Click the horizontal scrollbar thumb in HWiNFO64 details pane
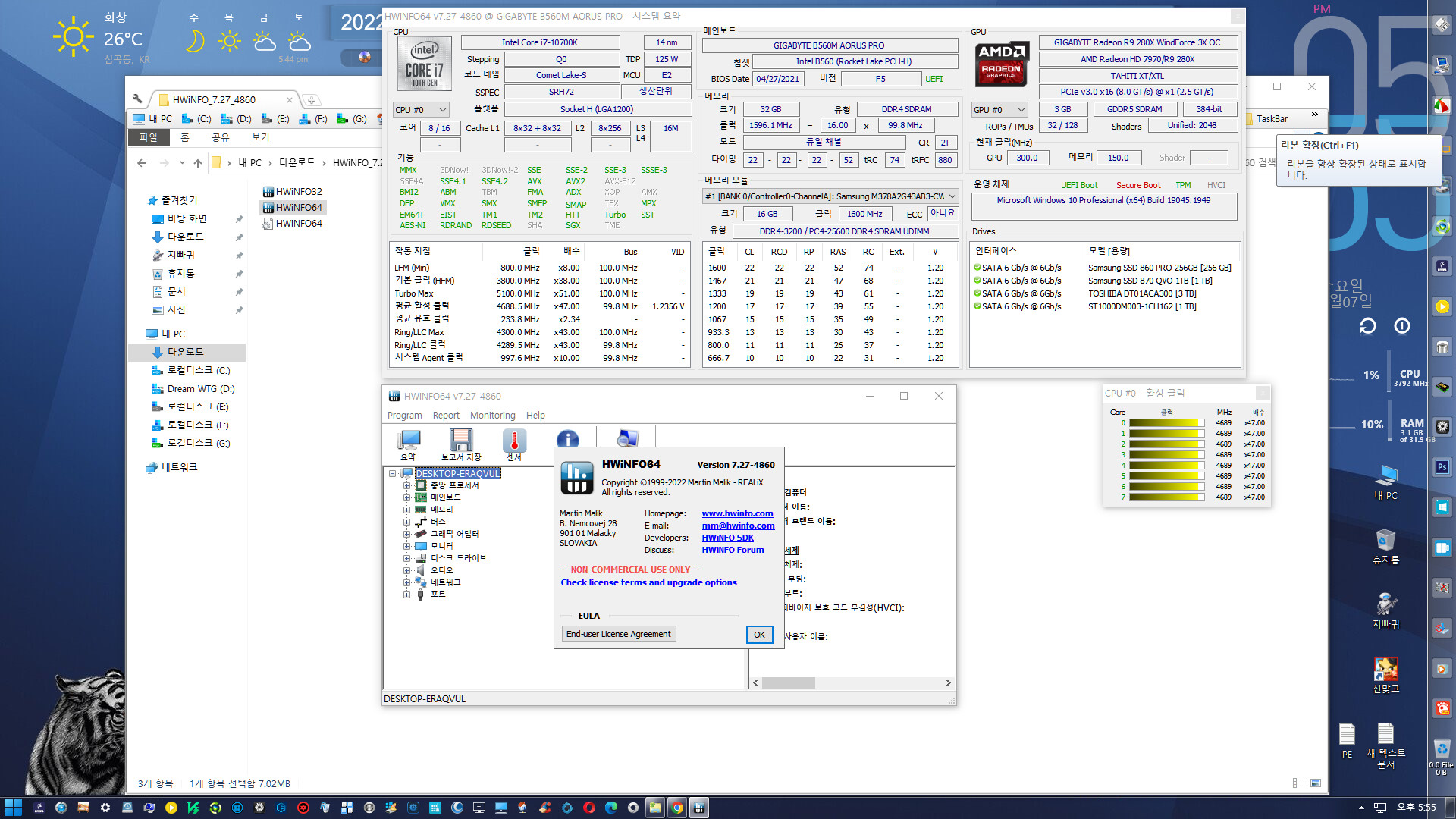The width and height of the screenshot is (1456, 819). click(788, 682)
